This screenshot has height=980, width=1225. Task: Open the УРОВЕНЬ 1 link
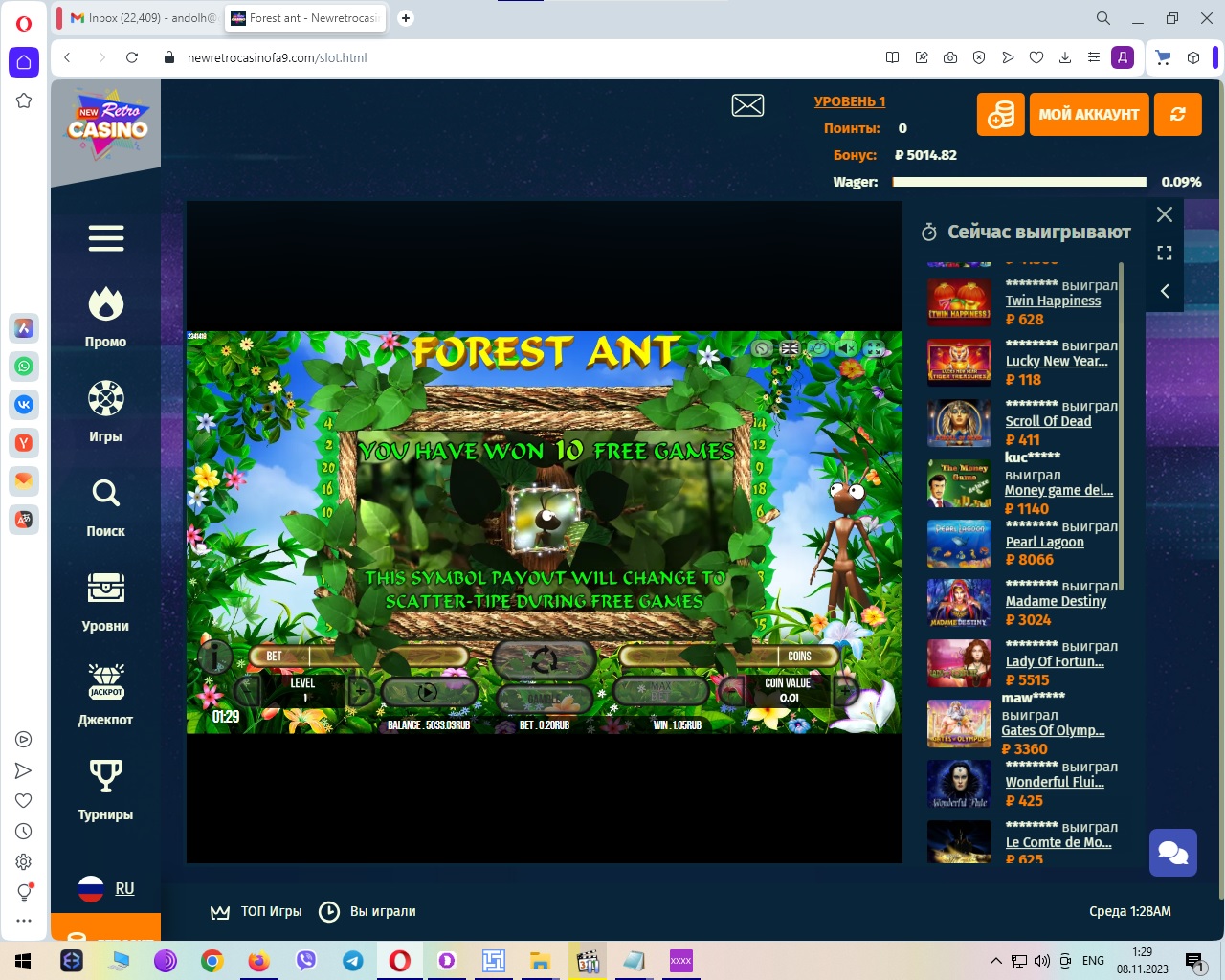coord(850,101)
